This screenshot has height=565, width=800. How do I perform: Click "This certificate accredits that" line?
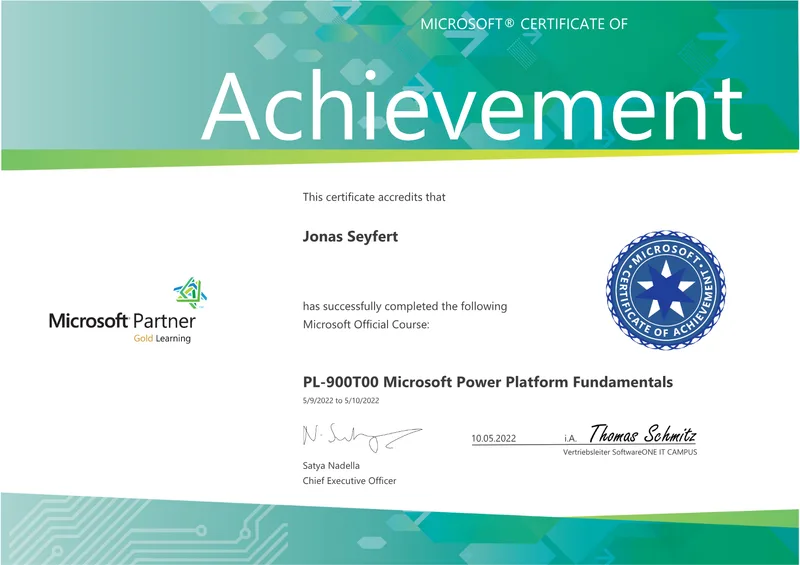coord(374,197)
